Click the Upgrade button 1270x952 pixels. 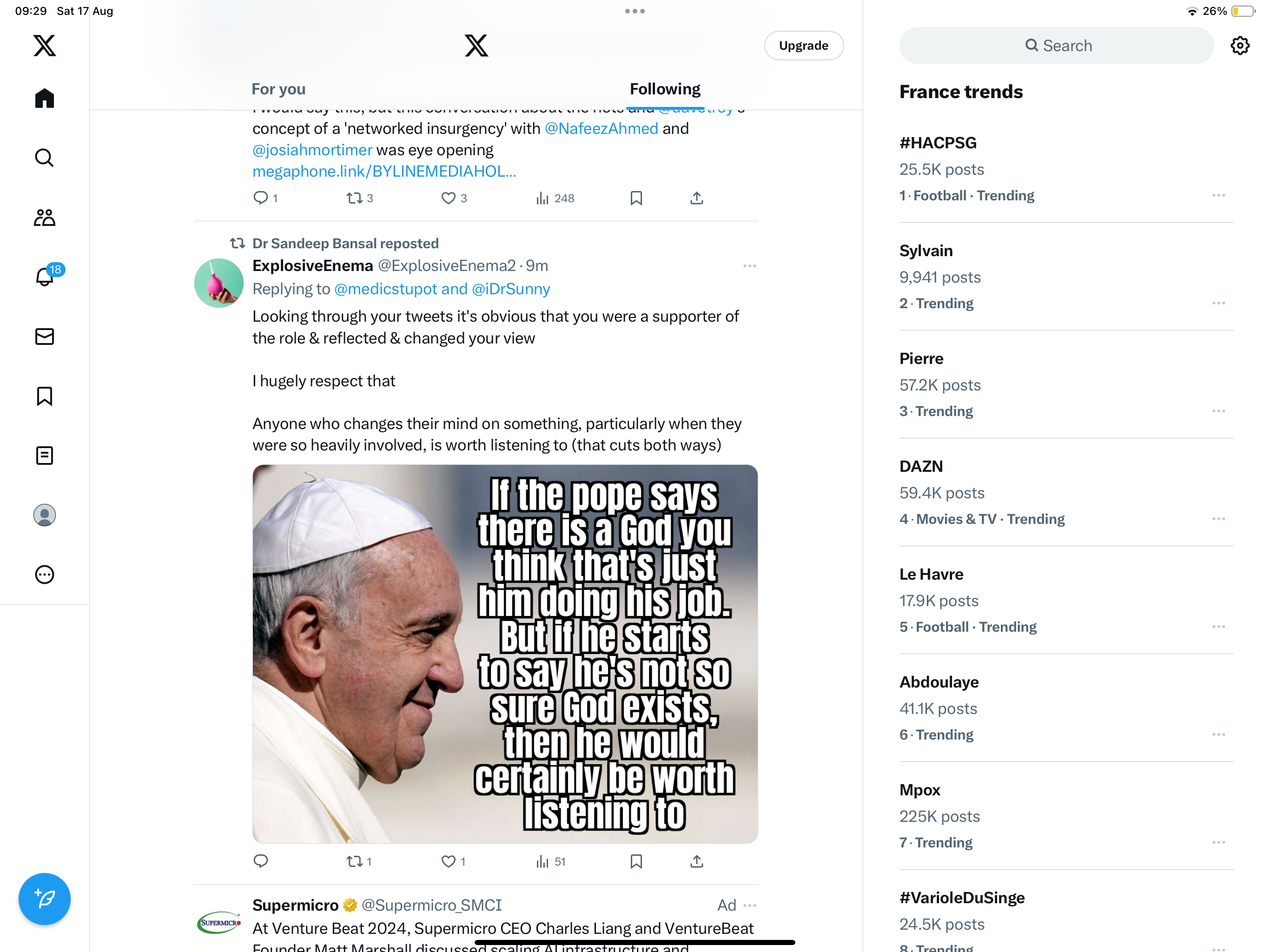[x=803, y=46]
